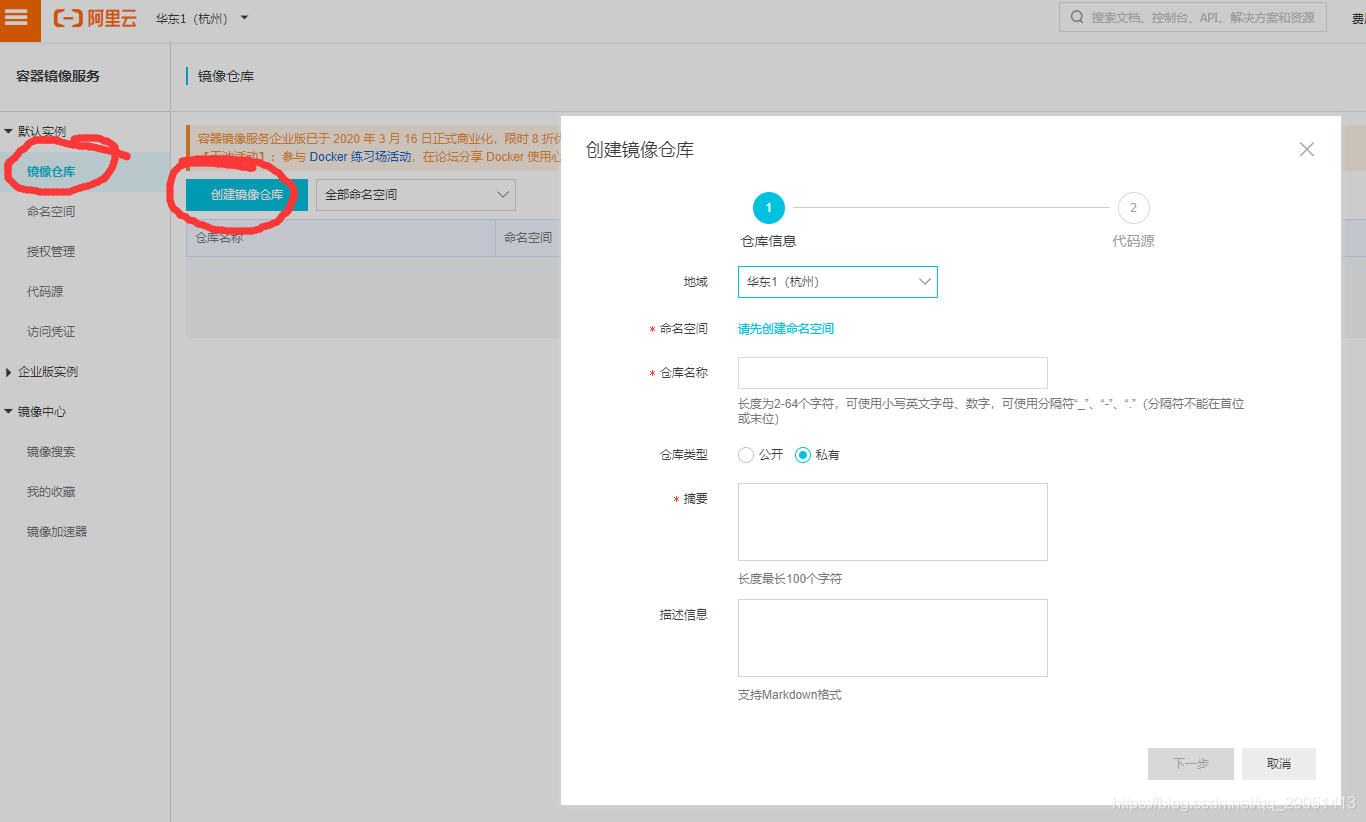Open the 地域 dropdown in dialog
1366x822 pixels.
tap(838, 282)
